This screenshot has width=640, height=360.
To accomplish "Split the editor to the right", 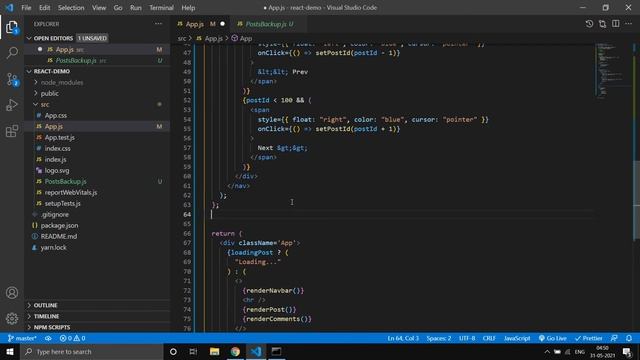I will 616,24.
